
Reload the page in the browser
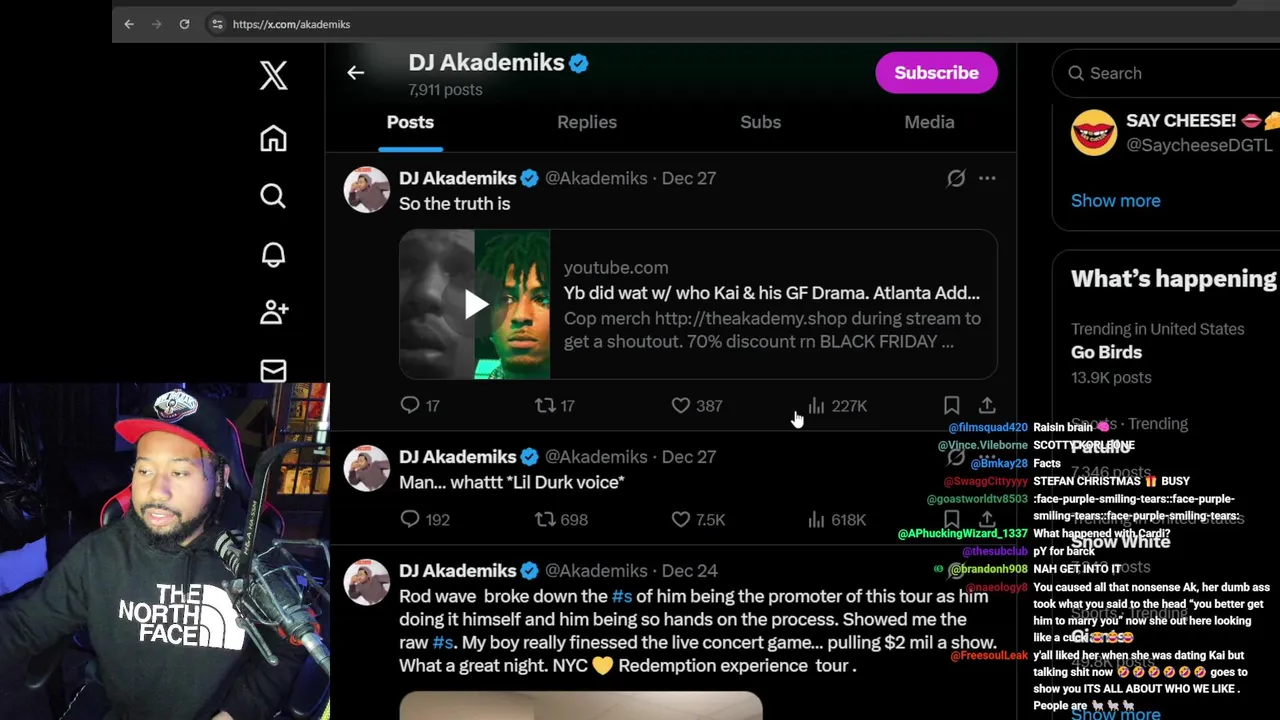click(x=184, y=24)
